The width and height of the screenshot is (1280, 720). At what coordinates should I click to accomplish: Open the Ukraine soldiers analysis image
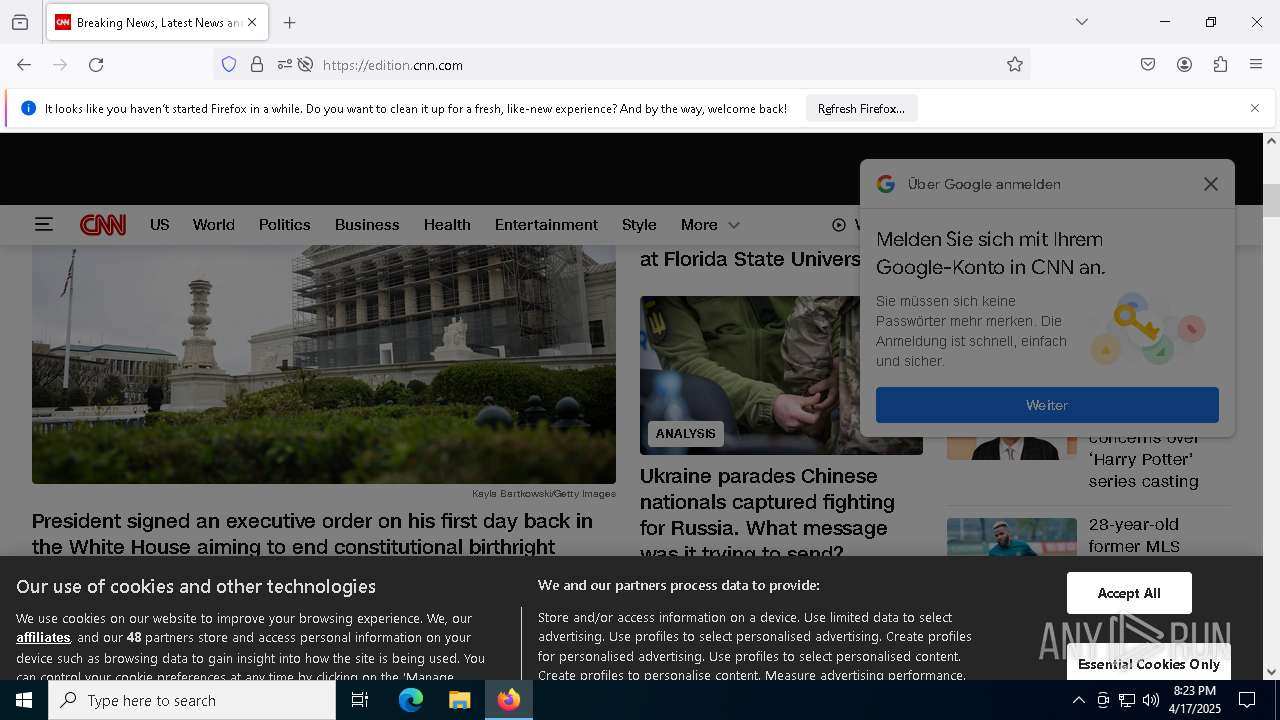[x=781, y=375]
